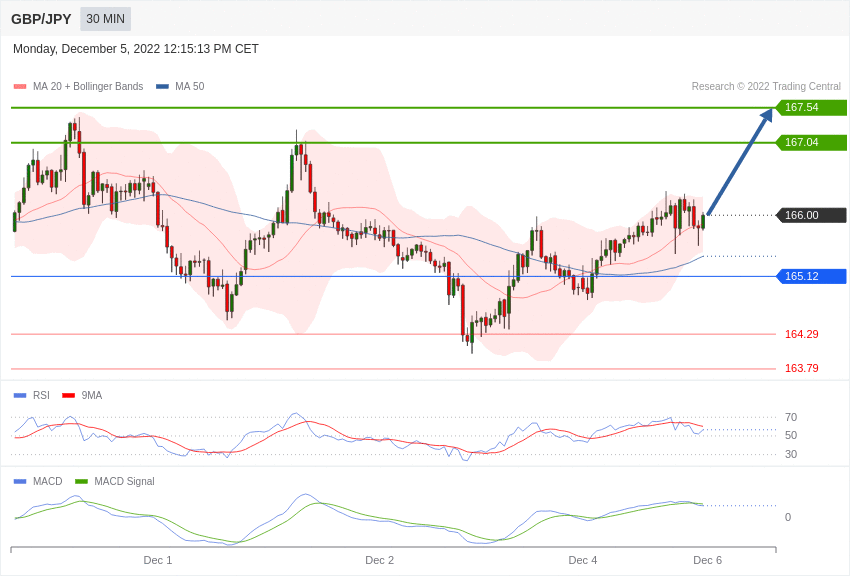The width and height of the screenshot is (850, 576).
Task: Click the '9MA' legend label
Action: click(92, 396)
